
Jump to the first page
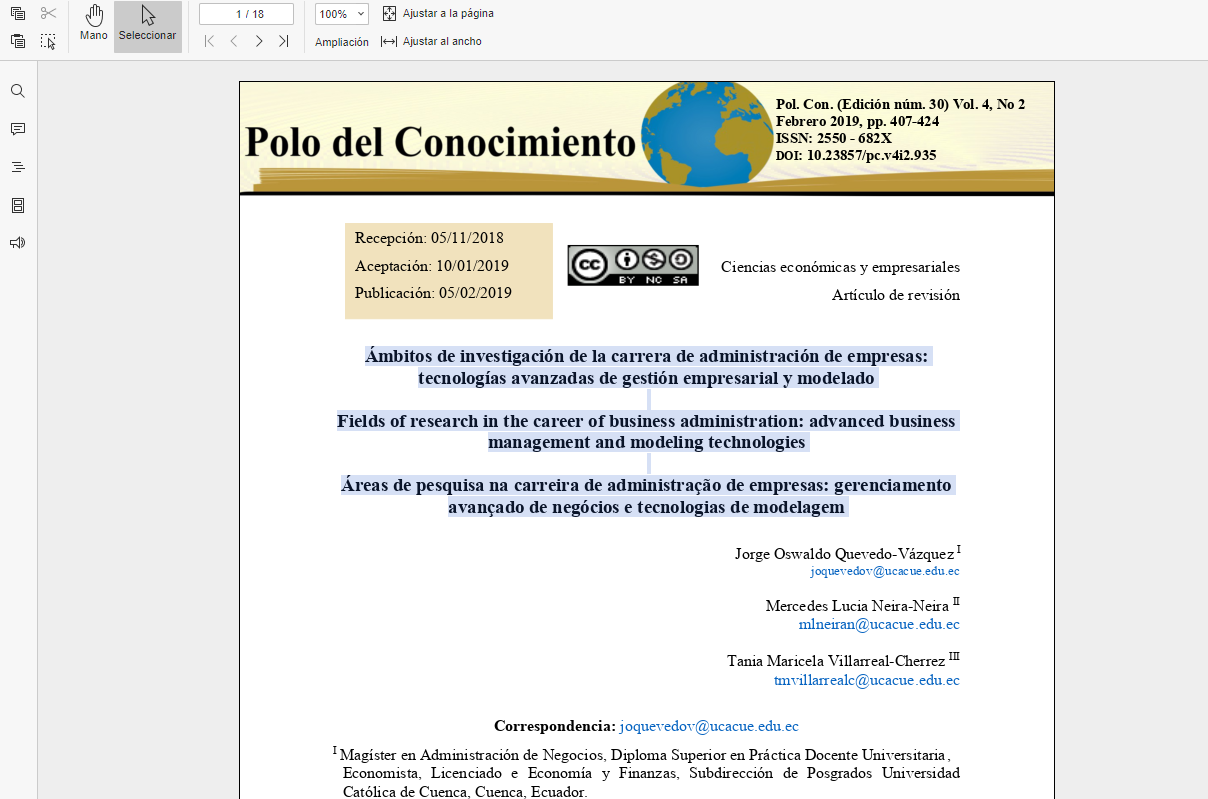(209, 41)
